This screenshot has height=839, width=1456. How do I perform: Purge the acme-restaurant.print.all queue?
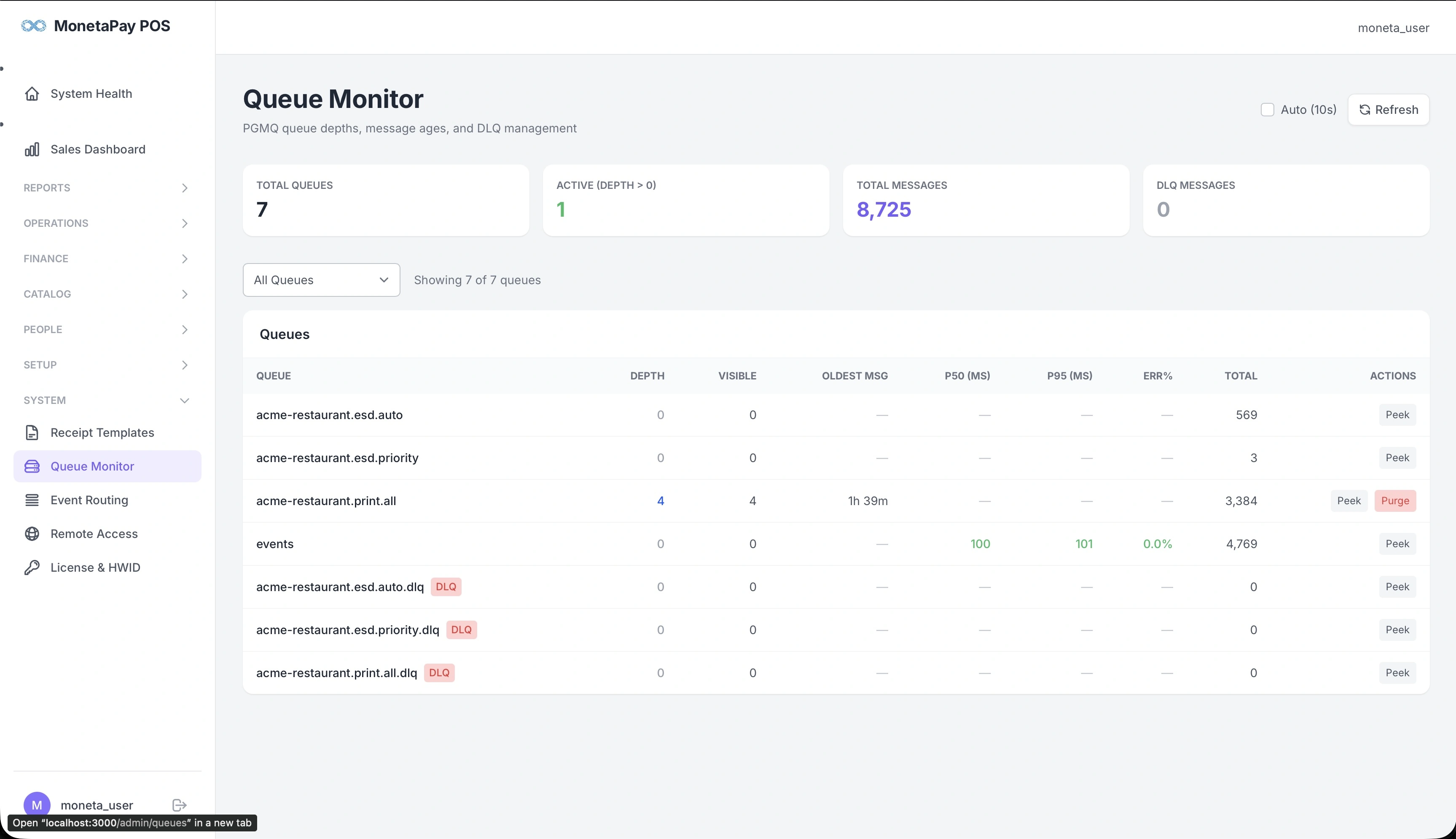1395,501
